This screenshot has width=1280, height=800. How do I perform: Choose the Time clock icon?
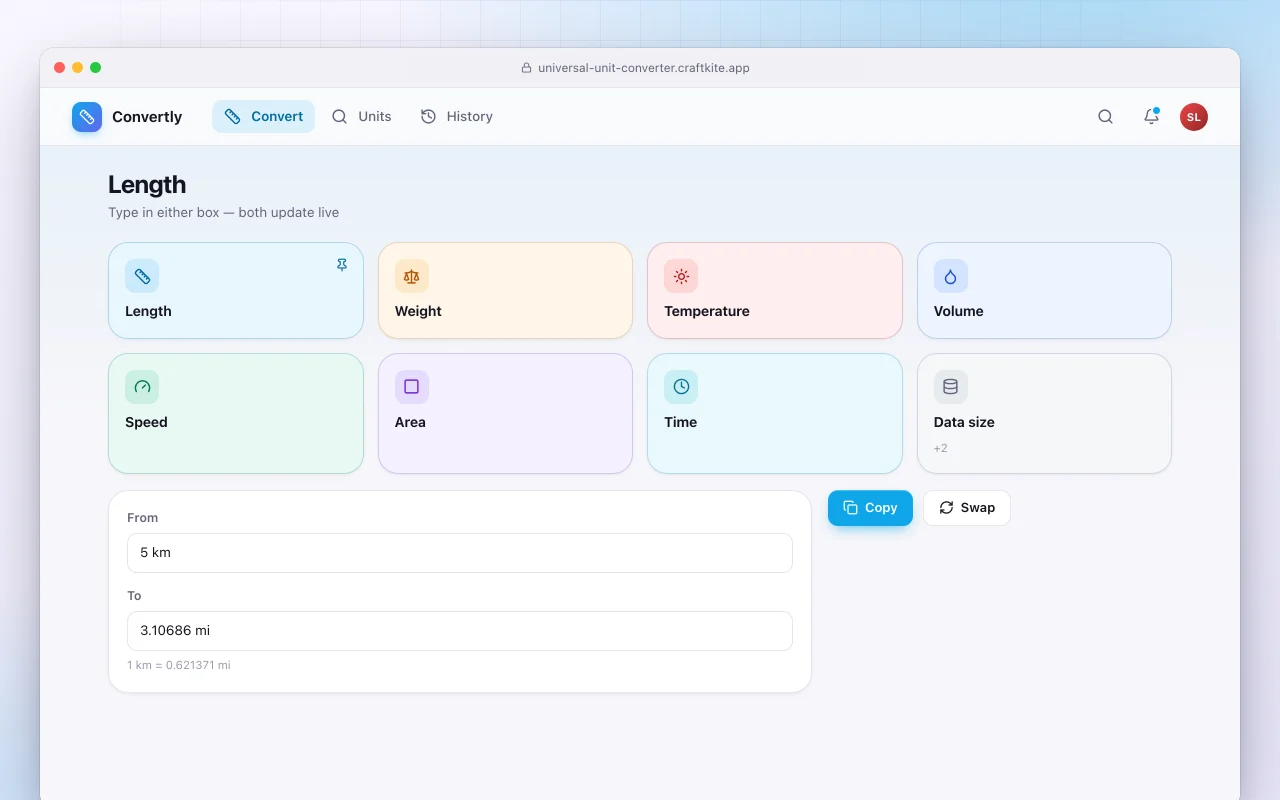[681, 387]
